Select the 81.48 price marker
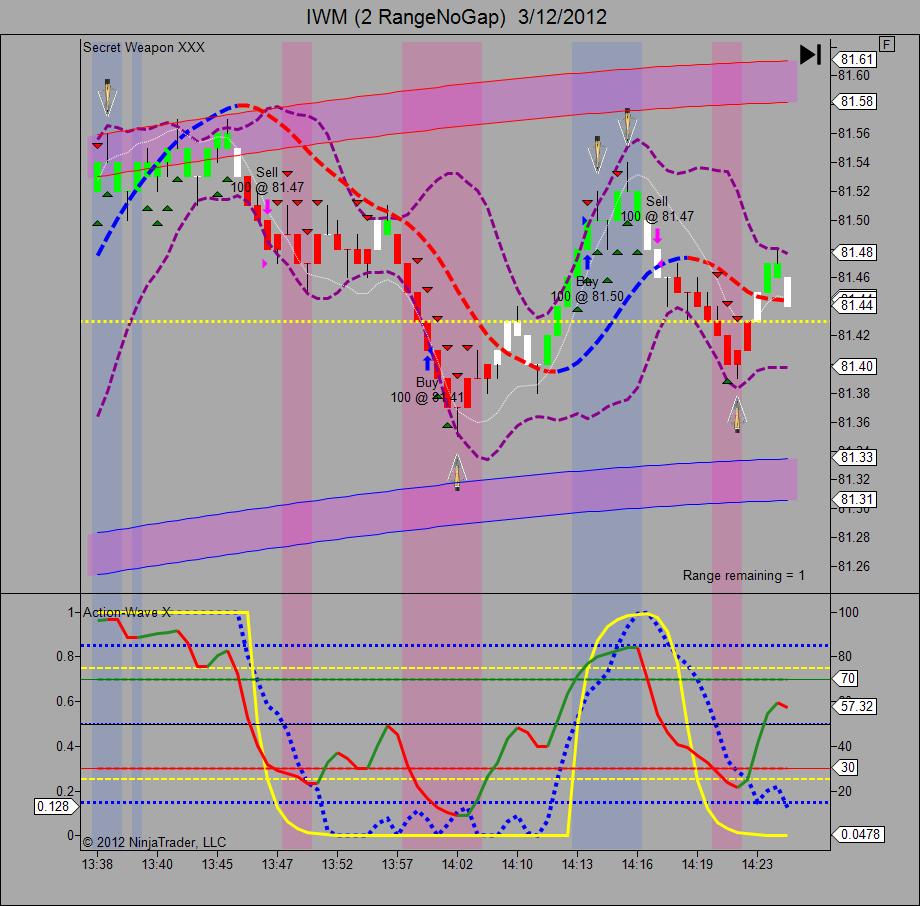 (855, 252)
